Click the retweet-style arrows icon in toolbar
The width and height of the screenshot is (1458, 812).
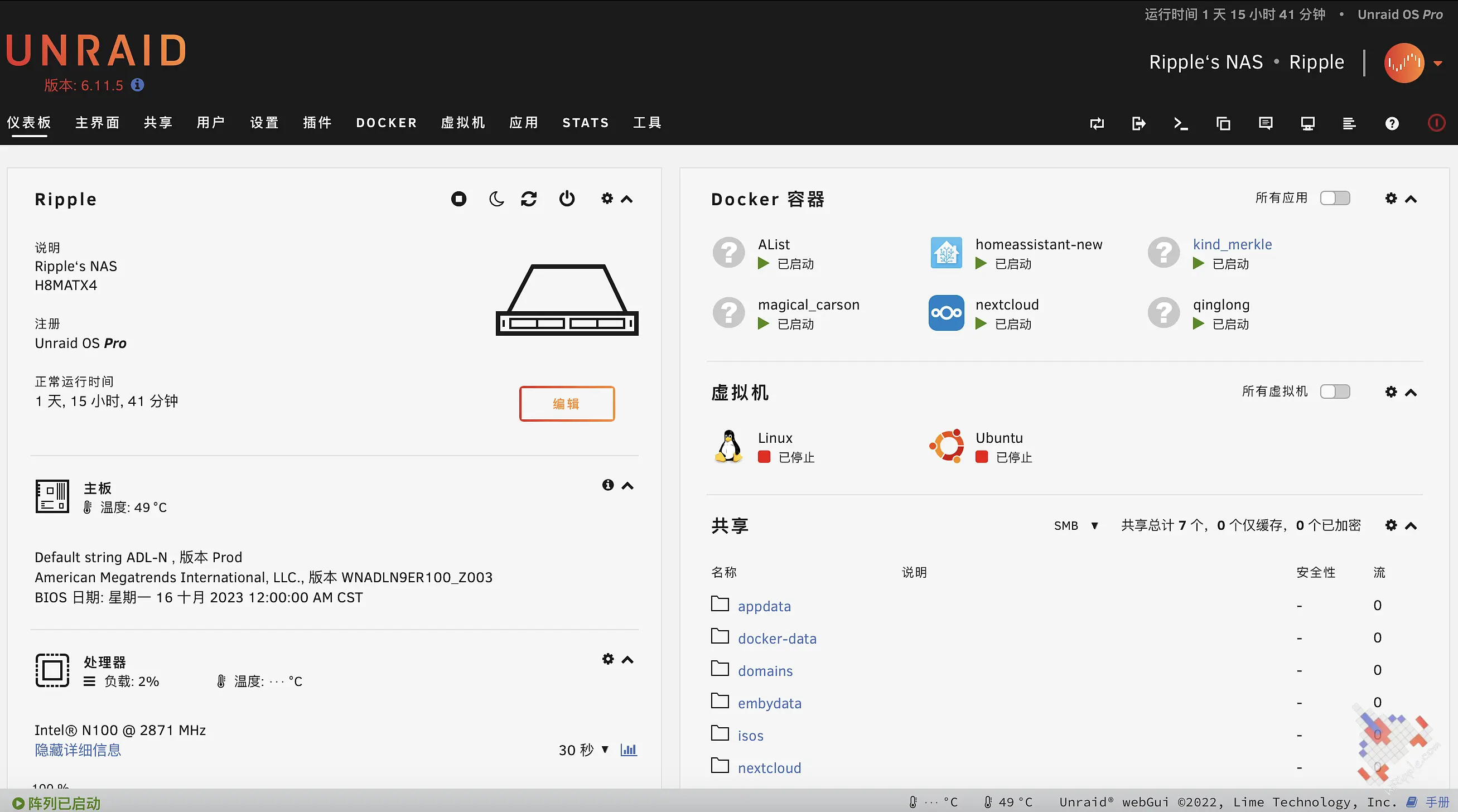[1097, 123]
